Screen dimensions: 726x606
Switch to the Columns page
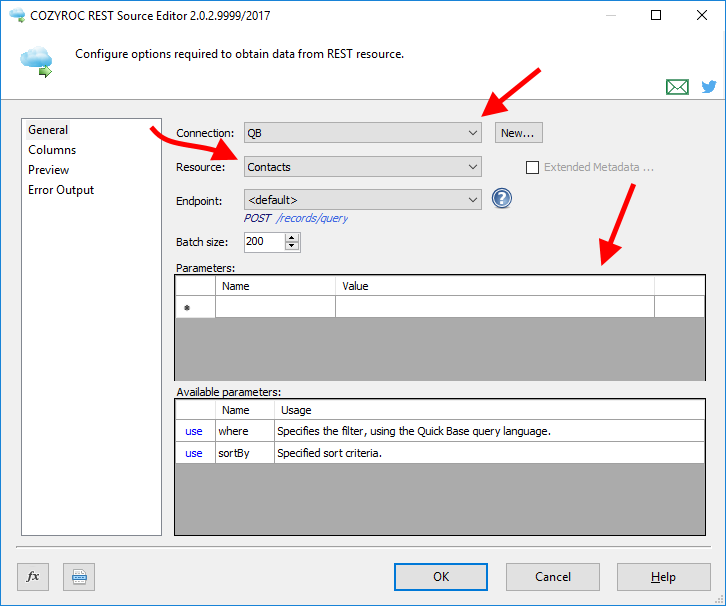(52, 150)
